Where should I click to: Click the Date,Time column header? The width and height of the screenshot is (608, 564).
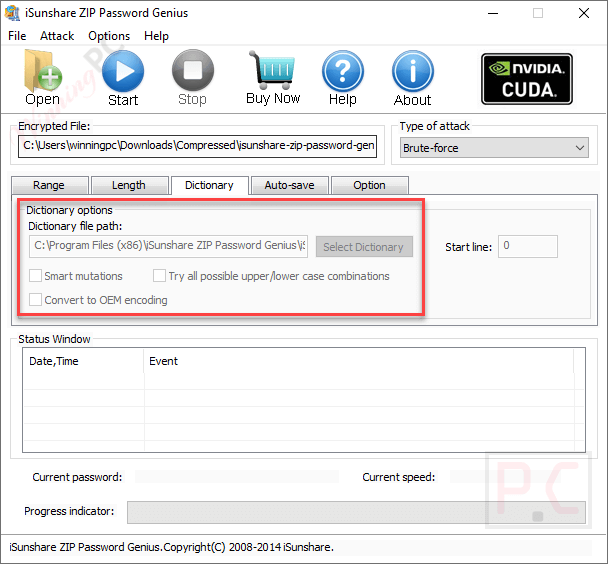83,361
